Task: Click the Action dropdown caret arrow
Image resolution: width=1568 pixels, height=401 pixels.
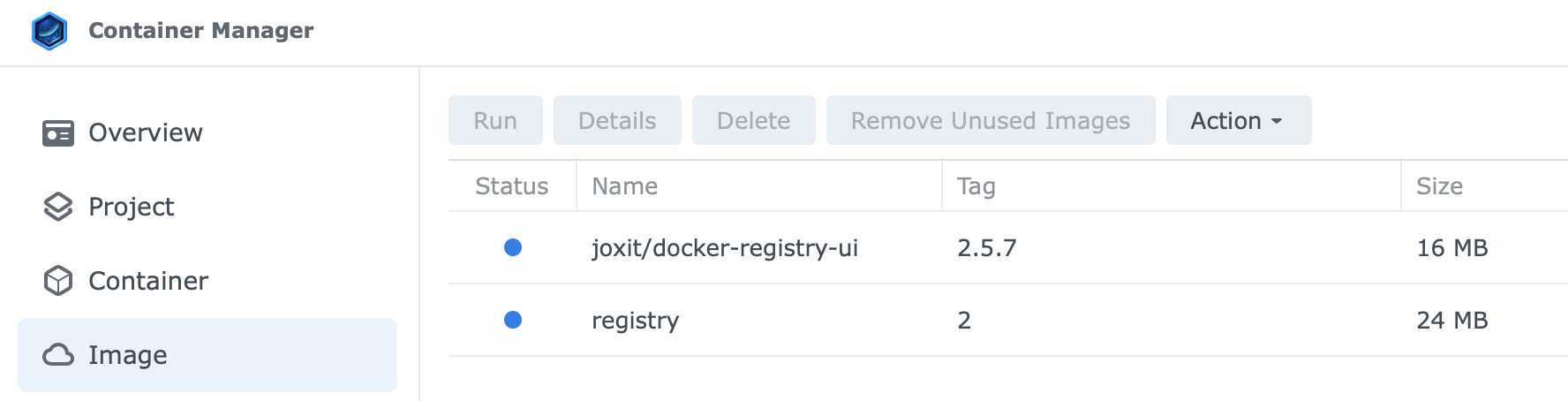Action: [x=1277, y=121]
